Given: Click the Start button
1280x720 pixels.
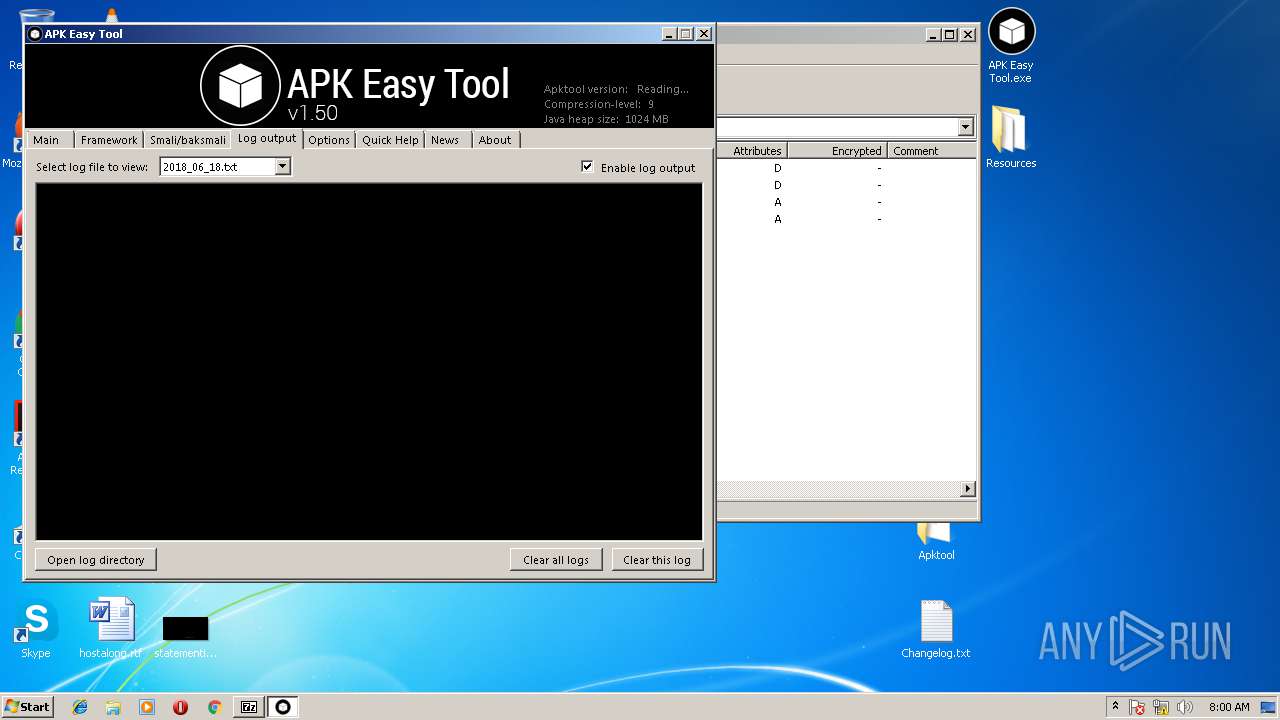Looking at the screenshot, I should click(28, 707).
